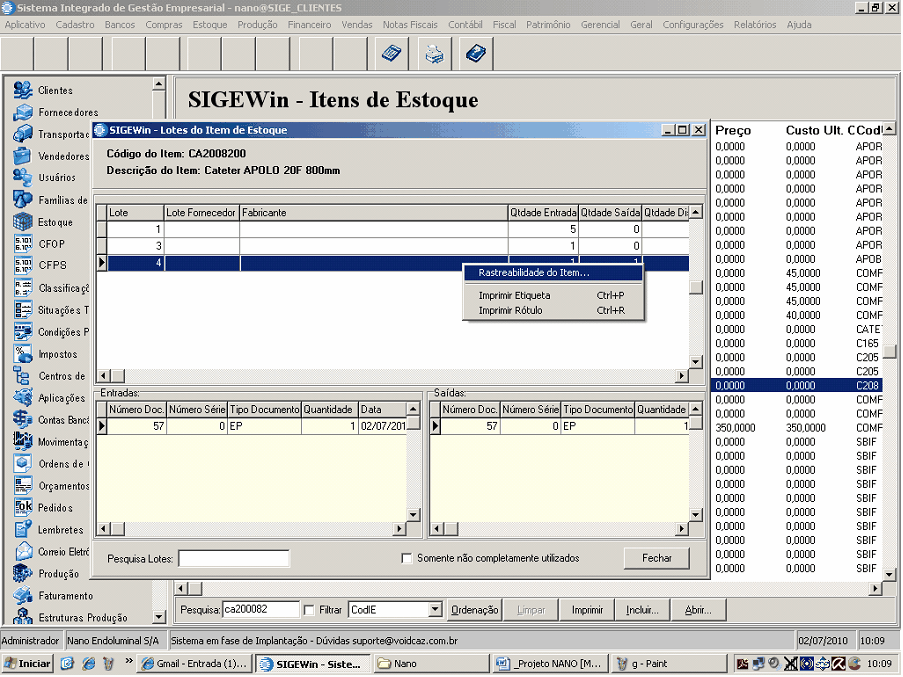903x677 pixels.
Task: Open the Centros de custo sidebar icon
Action: [22, 375]
